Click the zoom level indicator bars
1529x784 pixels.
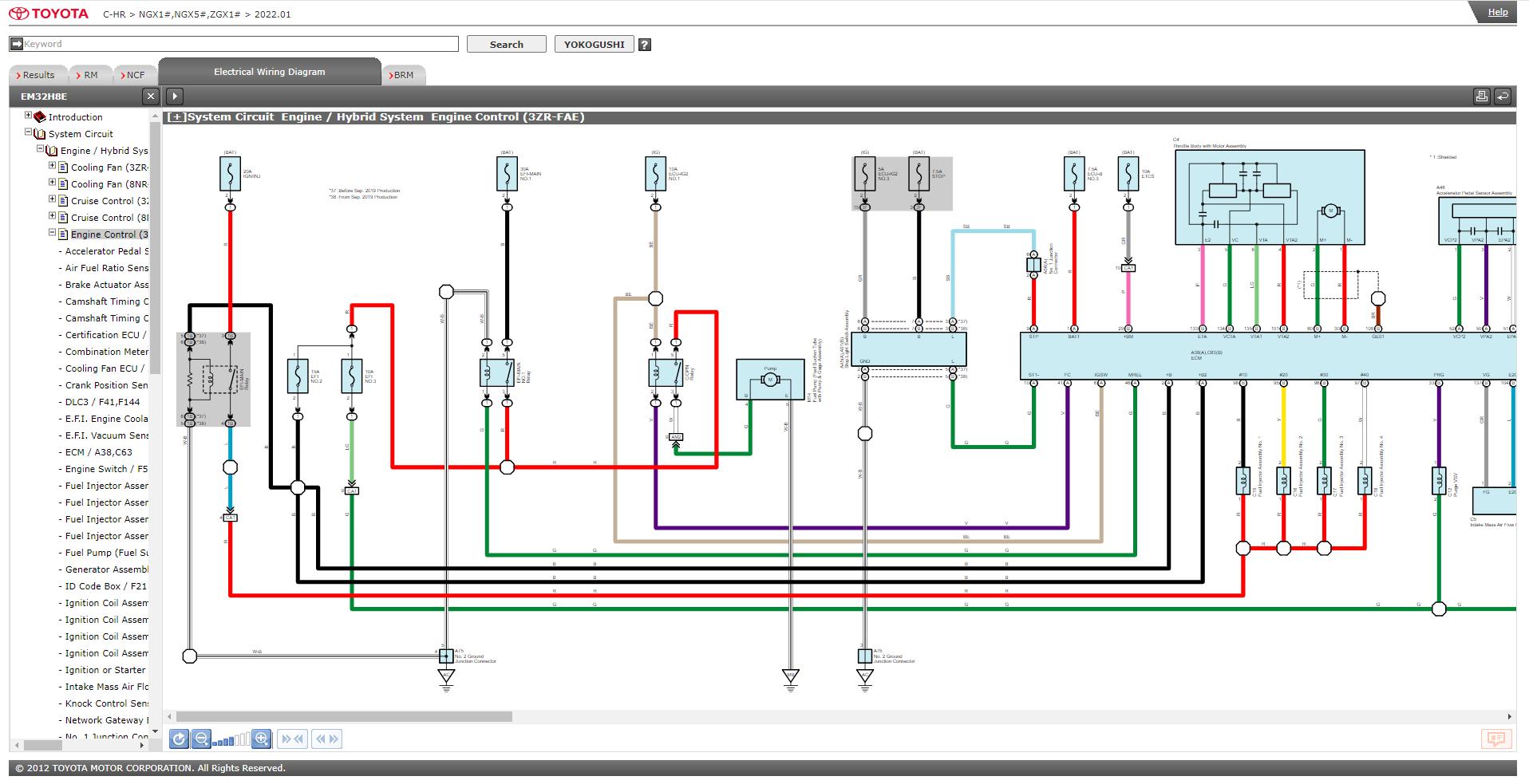pos(231,739)
